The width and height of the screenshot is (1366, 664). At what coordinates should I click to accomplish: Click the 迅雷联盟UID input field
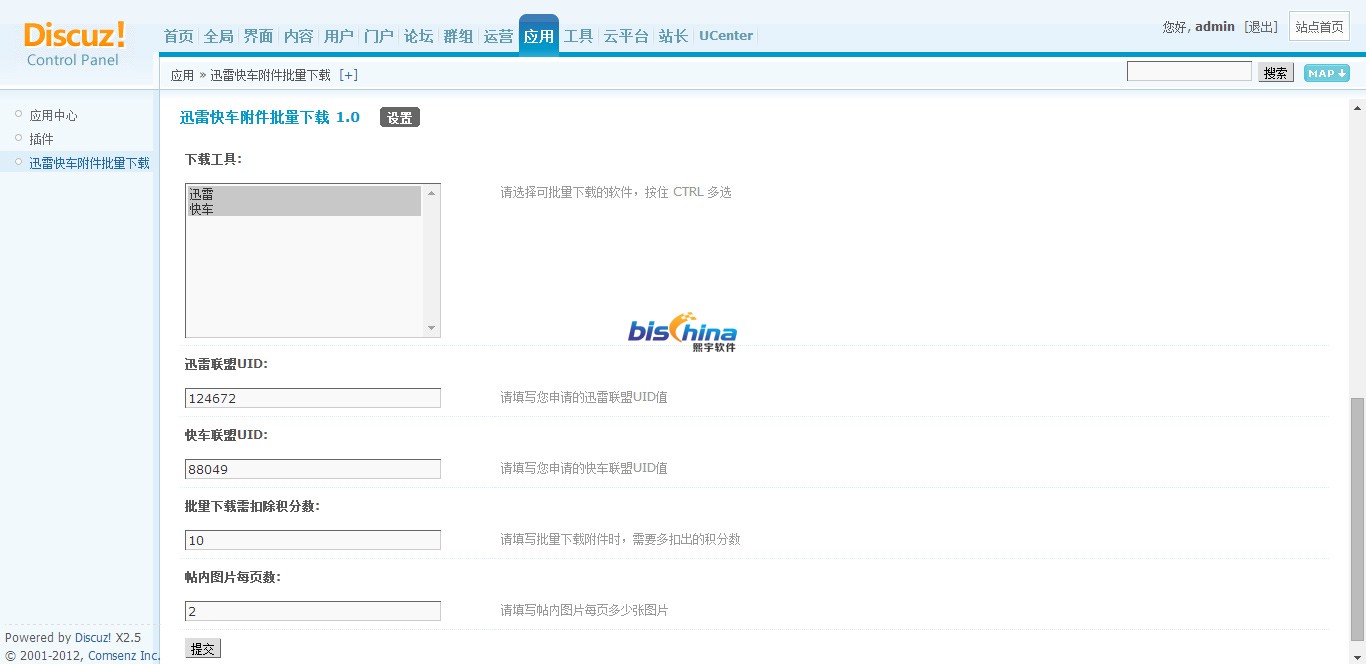click(x=313, y=398)
